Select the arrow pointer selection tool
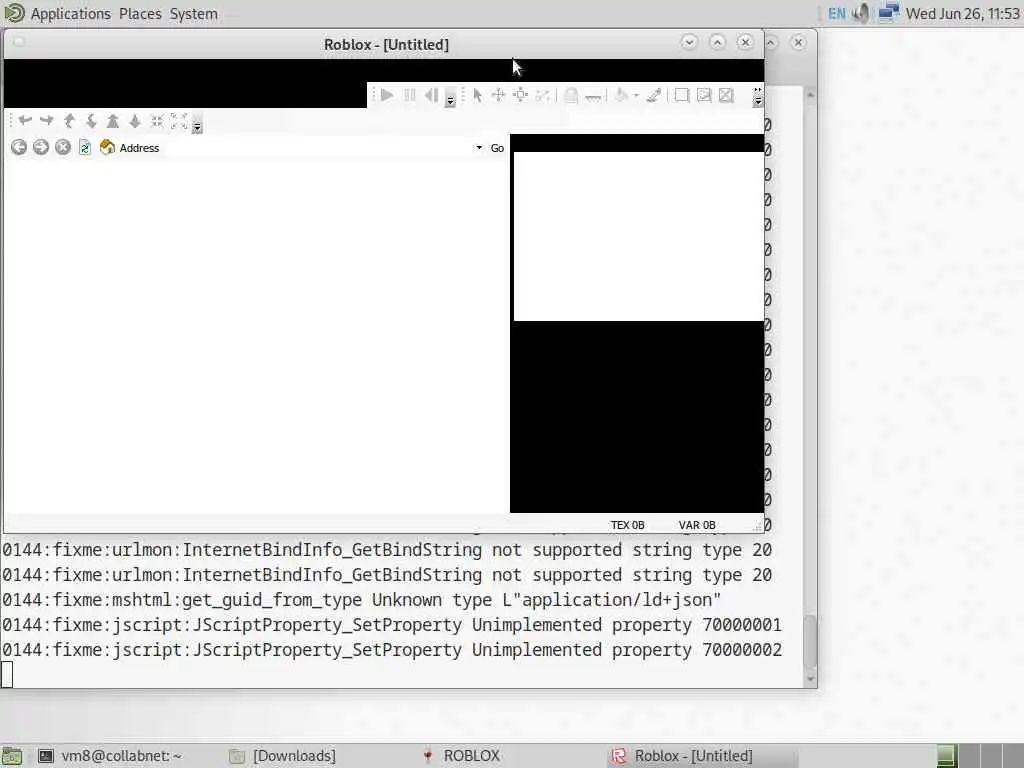 pos(477,95)
